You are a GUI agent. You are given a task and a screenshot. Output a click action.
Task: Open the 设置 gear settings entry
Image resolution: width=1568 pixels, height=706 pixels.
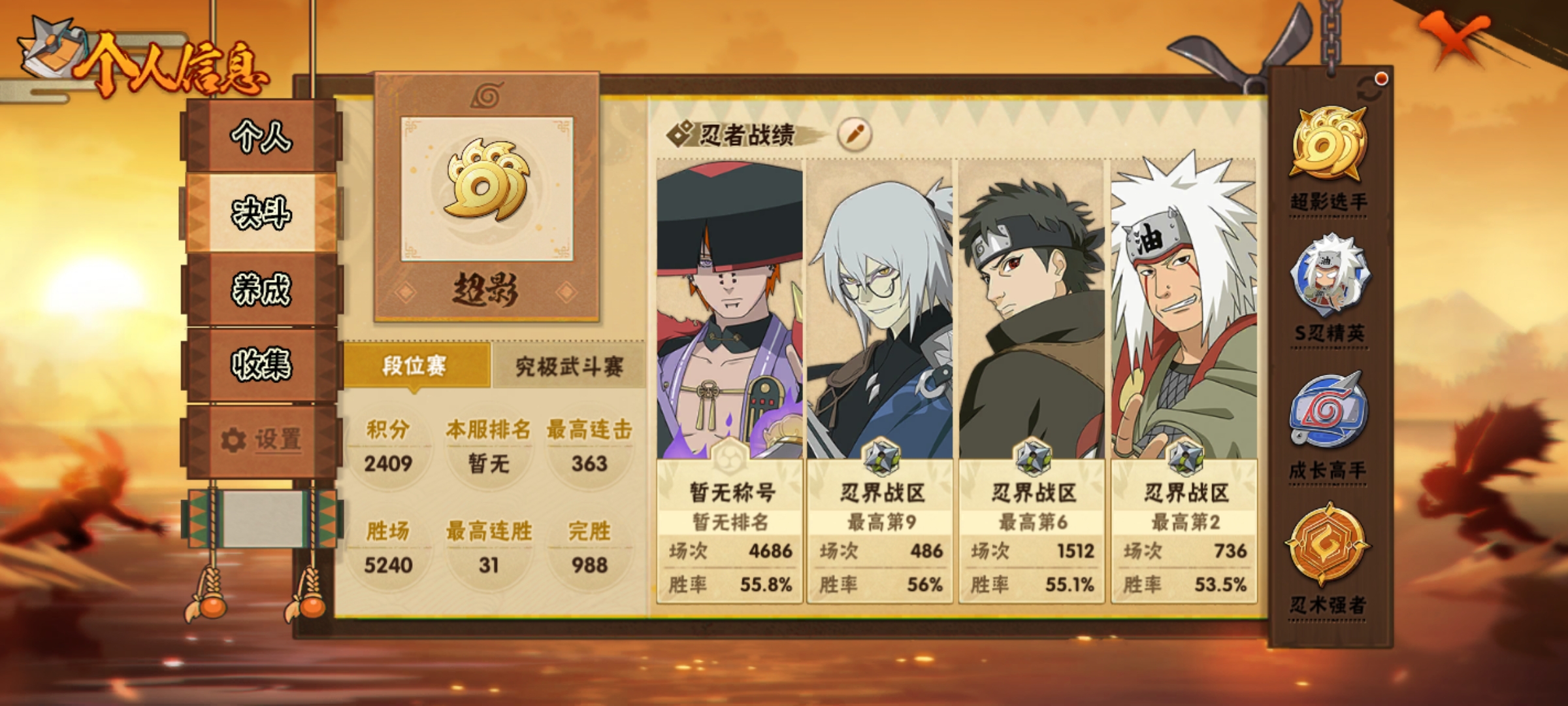coord(261,440)
